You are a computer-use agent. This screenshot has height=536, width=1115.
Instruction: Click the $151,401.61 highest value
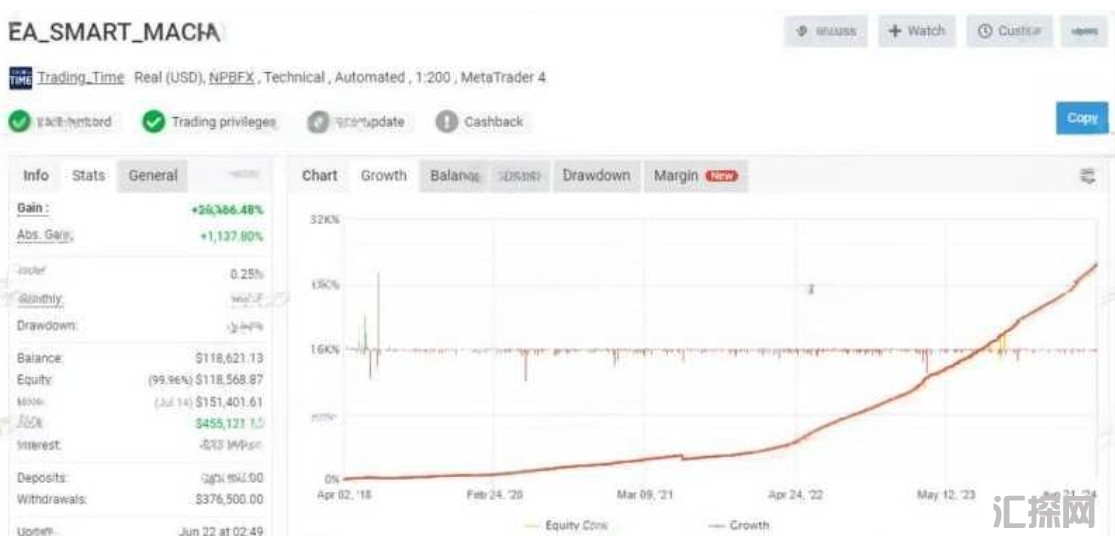(x=229, y=402)
